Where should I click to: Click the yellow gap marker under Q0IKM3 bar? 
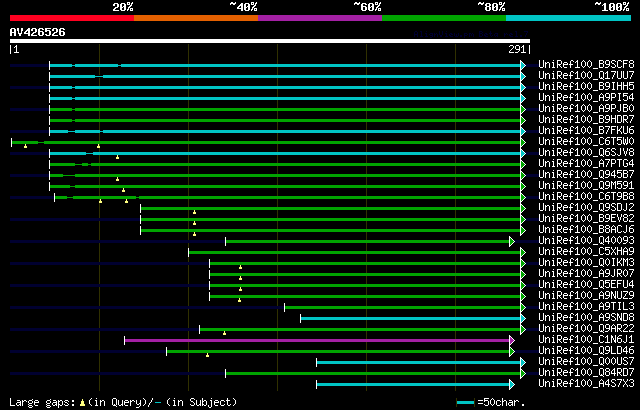tap(240, 267)
